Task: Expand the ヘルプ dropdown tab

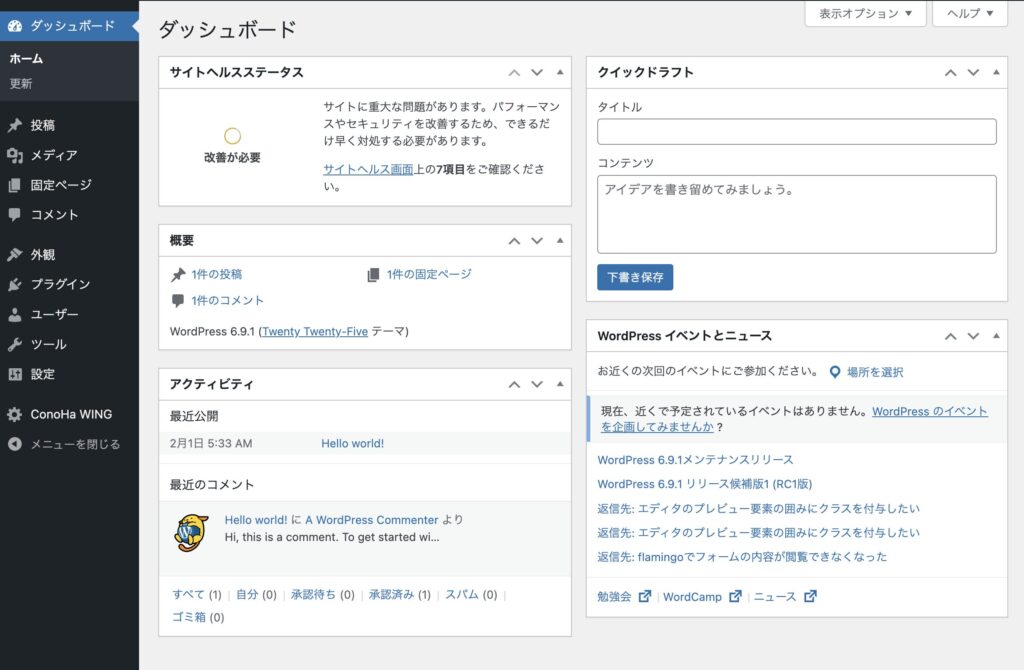Action: [x=969, y=14]
